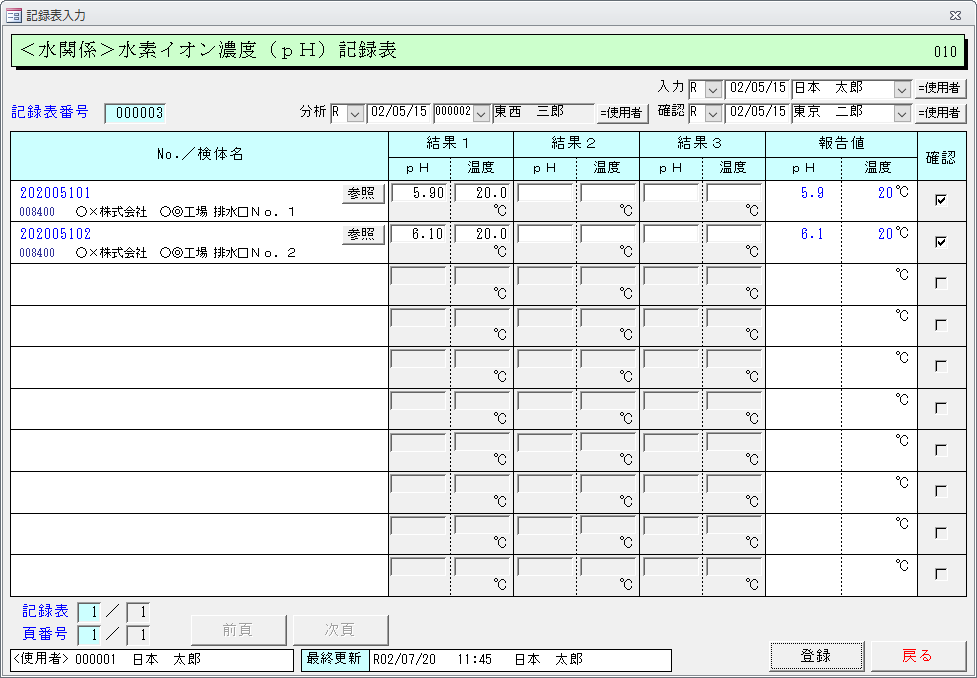Click the 登録 register button
977x678 pixels.
click(x=816, y=656)
